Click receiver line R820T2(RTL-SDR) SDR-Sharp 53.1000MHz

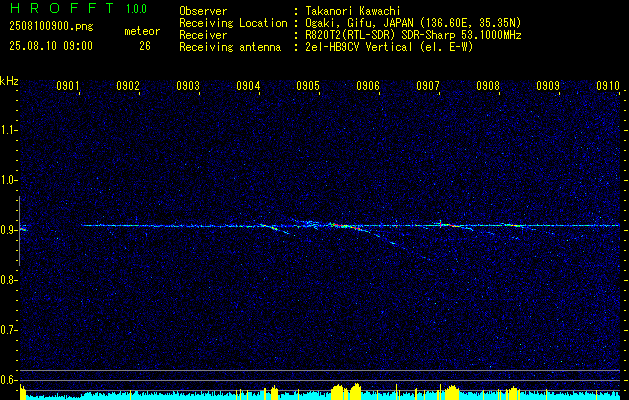click(x=413, y=35)
